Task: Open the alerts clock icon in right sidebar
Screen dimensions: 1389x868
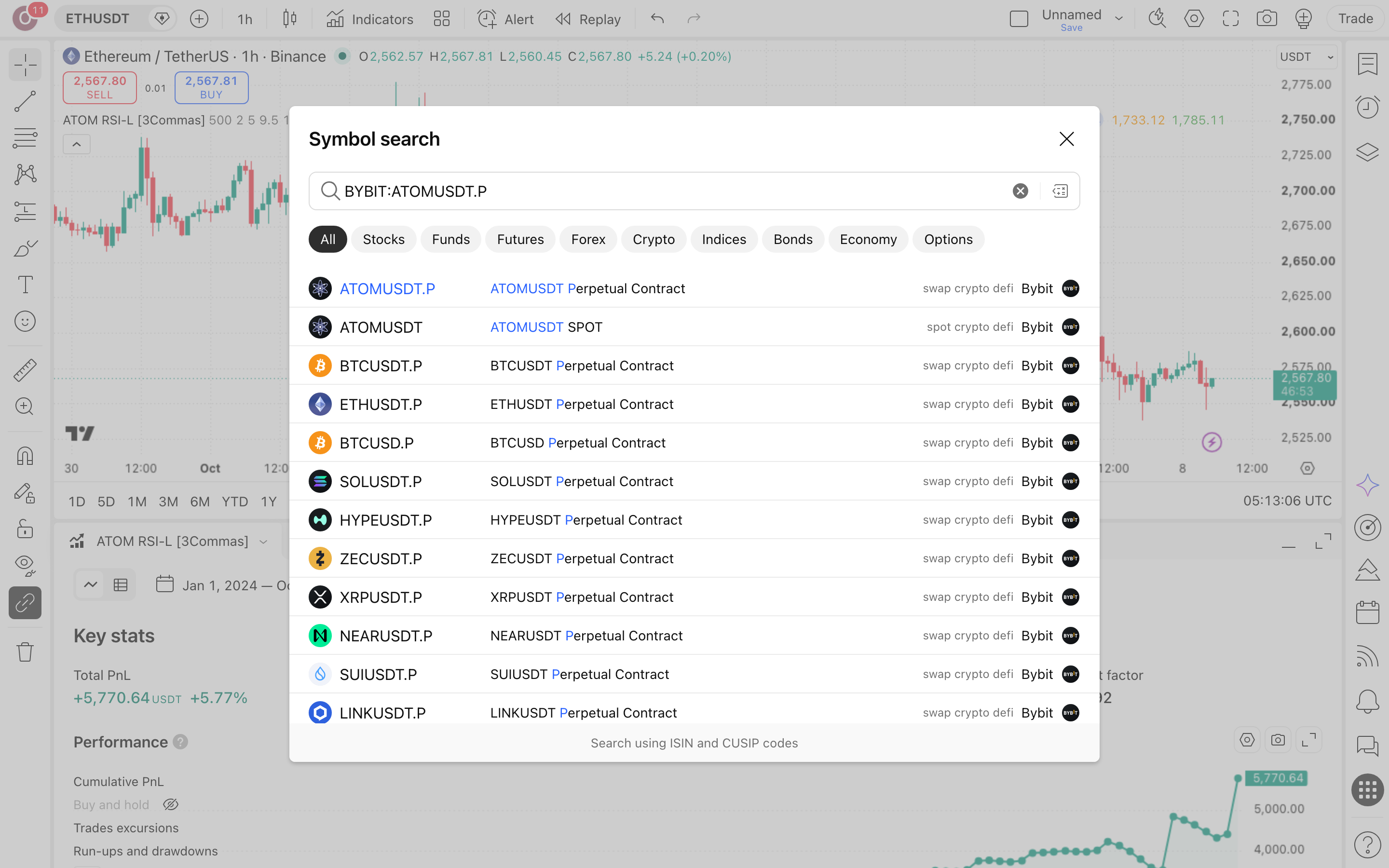Action: (x=1367, y=107)
